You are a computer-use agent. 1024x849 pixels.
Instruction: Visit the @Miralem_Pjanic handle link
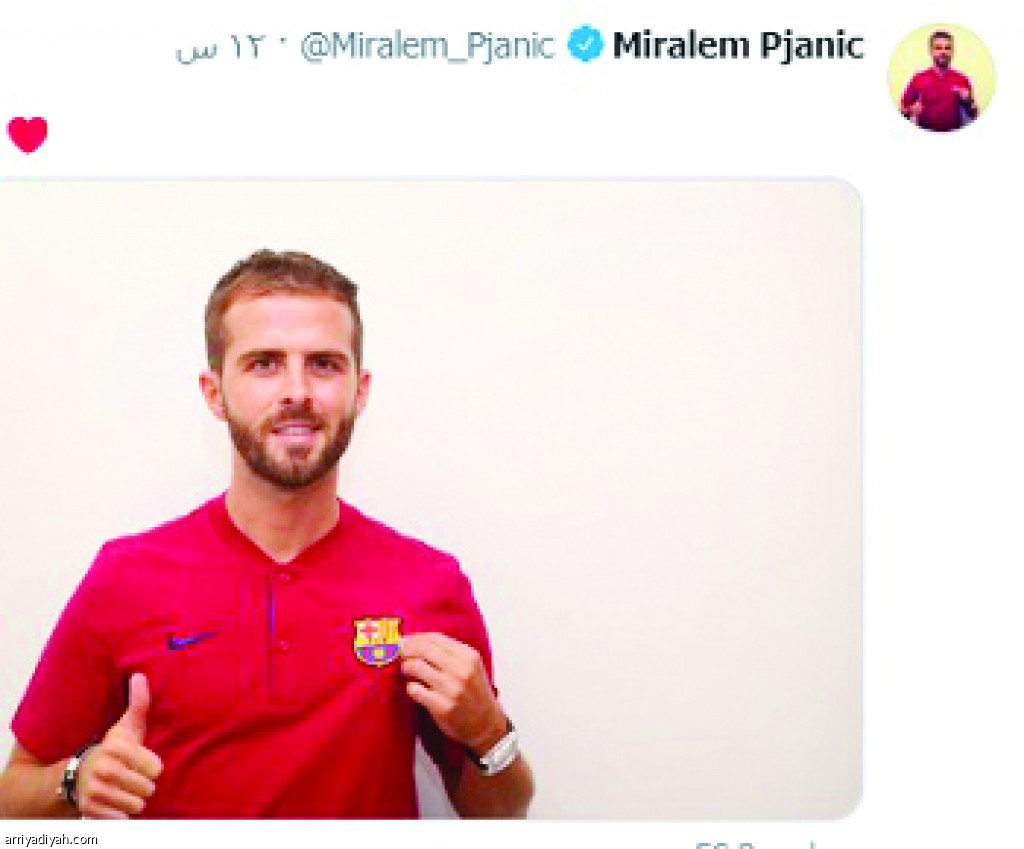(427, 47)
